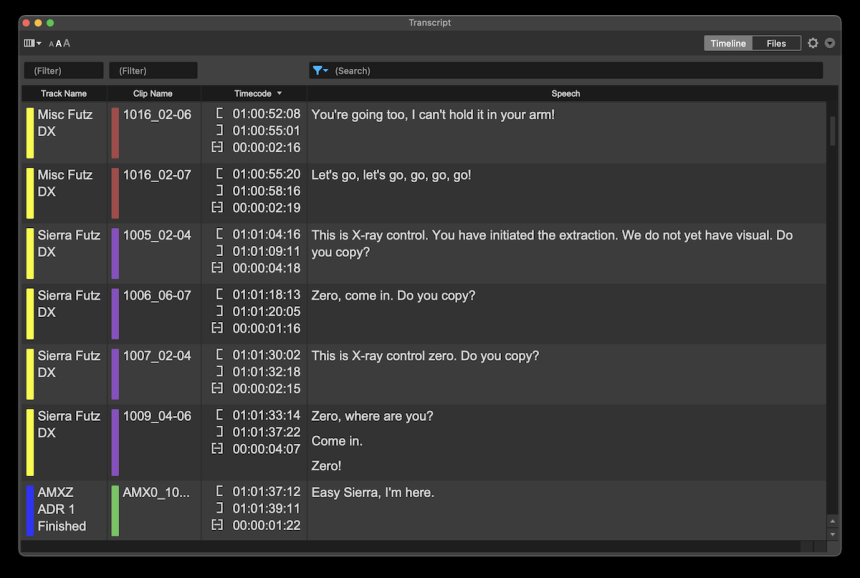The width and height of the screenshot is (860, 578).
Task: Click the Track Name column header
Action: point(65,93)
